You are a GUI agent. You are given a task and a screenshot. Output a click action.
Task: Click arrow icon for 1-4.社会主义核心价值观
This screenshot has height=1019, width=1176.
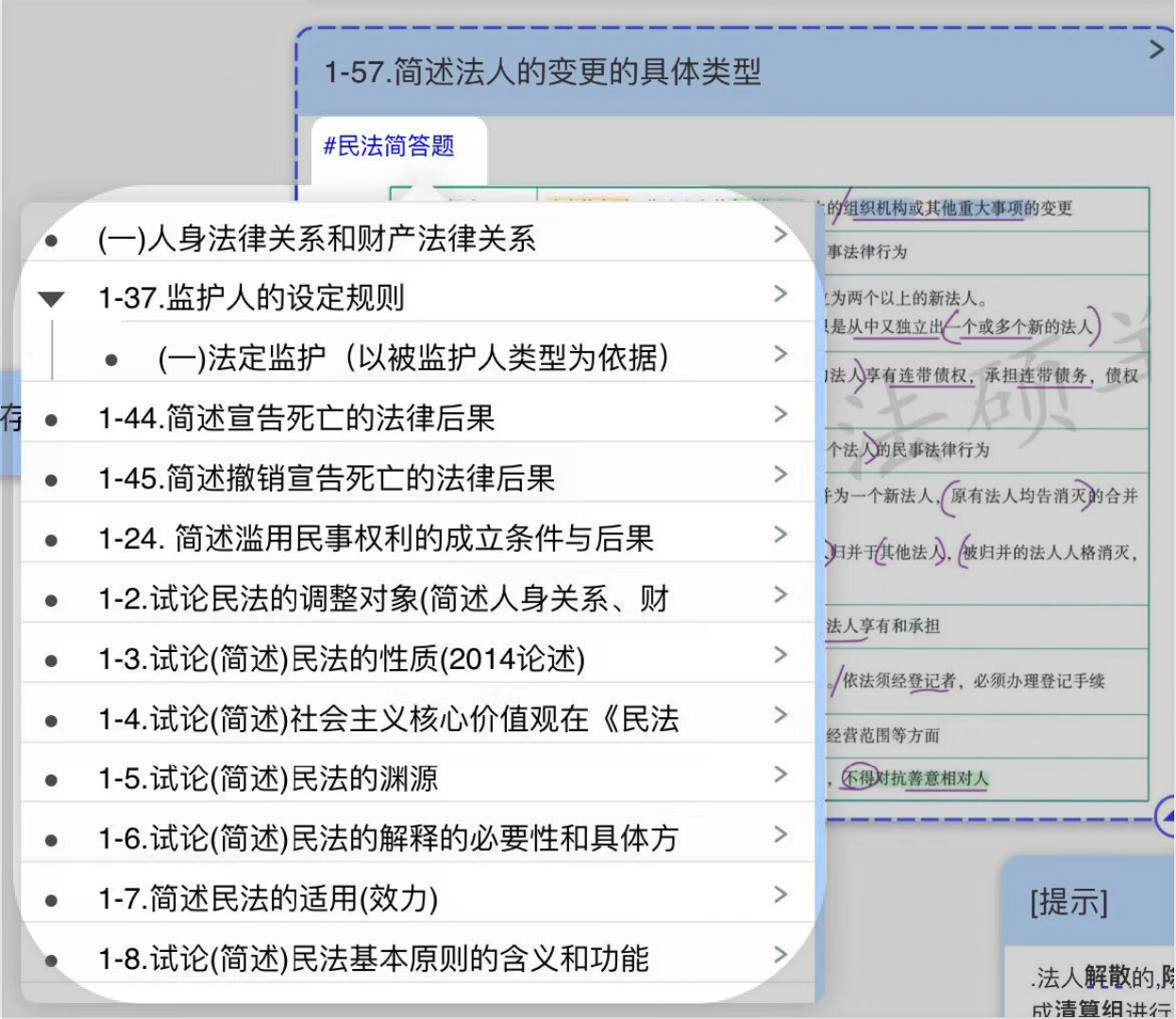coord(780,715)
